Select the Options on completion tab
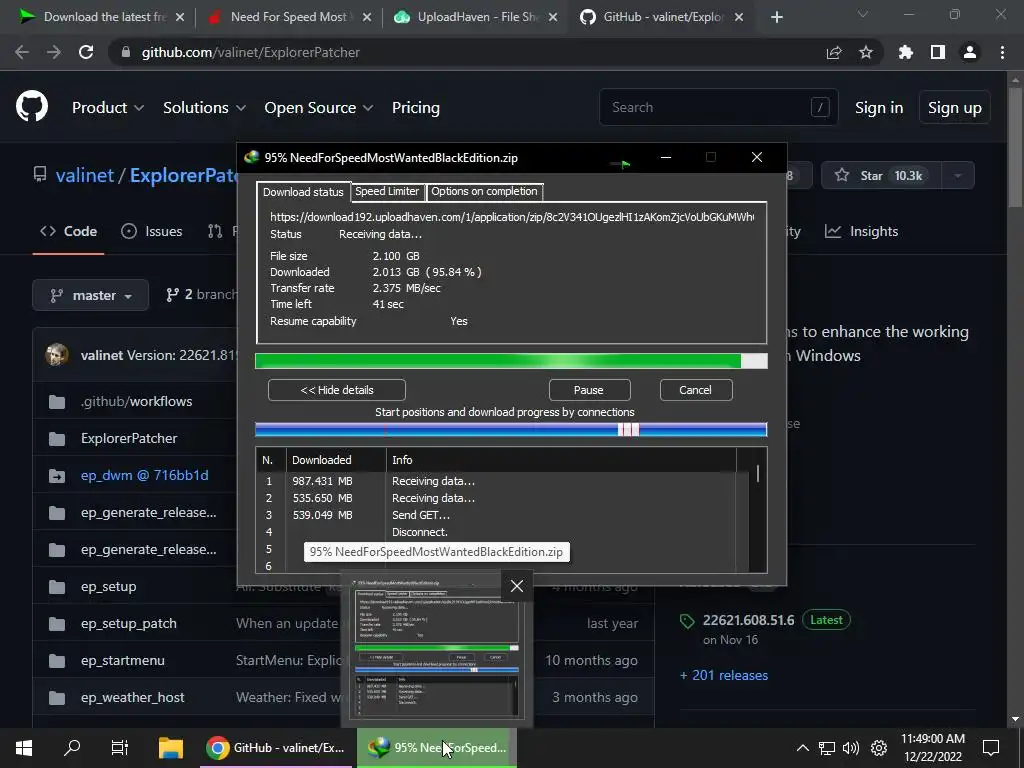The width and height of the screenshot is (1024, 768). pyautogui.click(x=484, y=191)
